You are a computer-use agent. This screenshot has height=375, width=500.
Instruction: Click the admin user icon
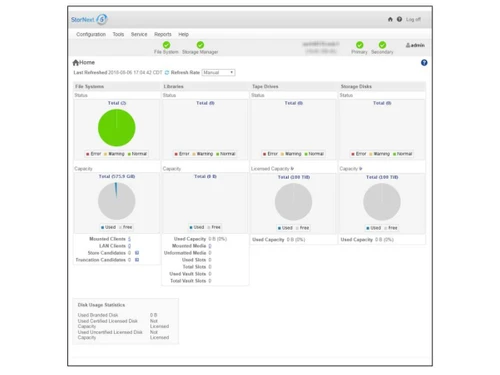click(x=408, y=45)
